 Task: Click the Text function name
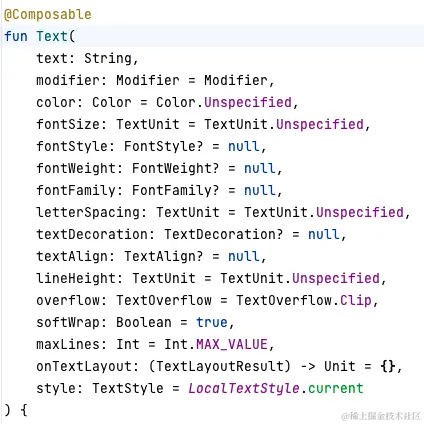click(x=52, y=36)
